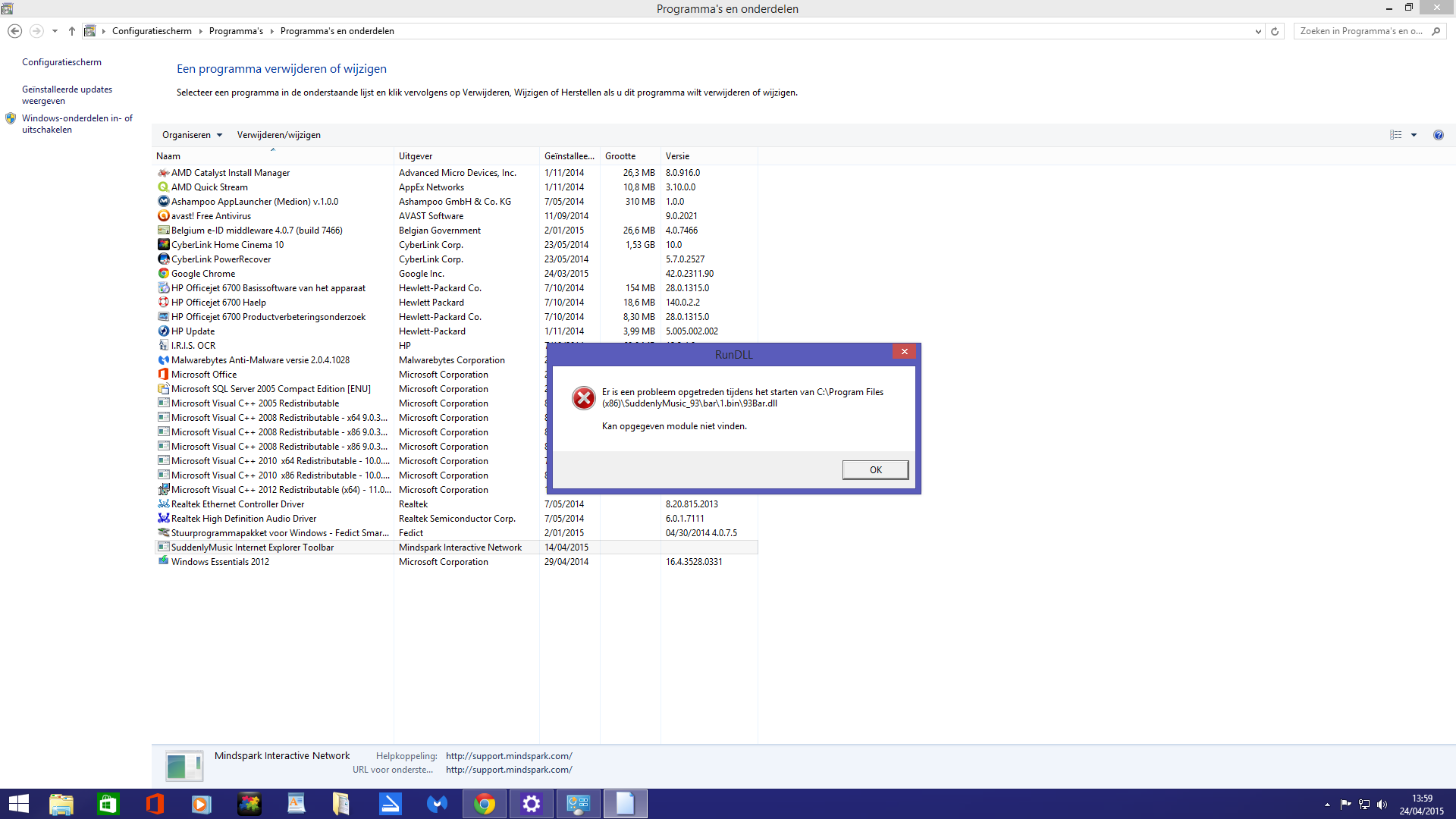Click the CyberLink Home Cinema 10 icon
The height and width of the screenshot is (819, 1456).
163,245
